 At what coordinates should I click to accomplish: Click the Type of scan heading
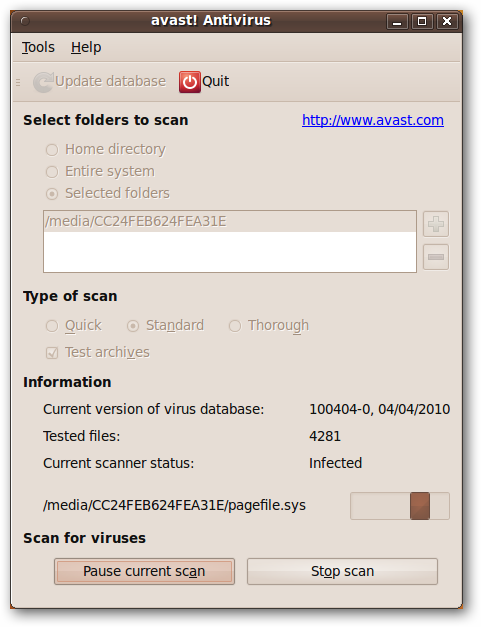pyautogui.click(x=70, y=296)
